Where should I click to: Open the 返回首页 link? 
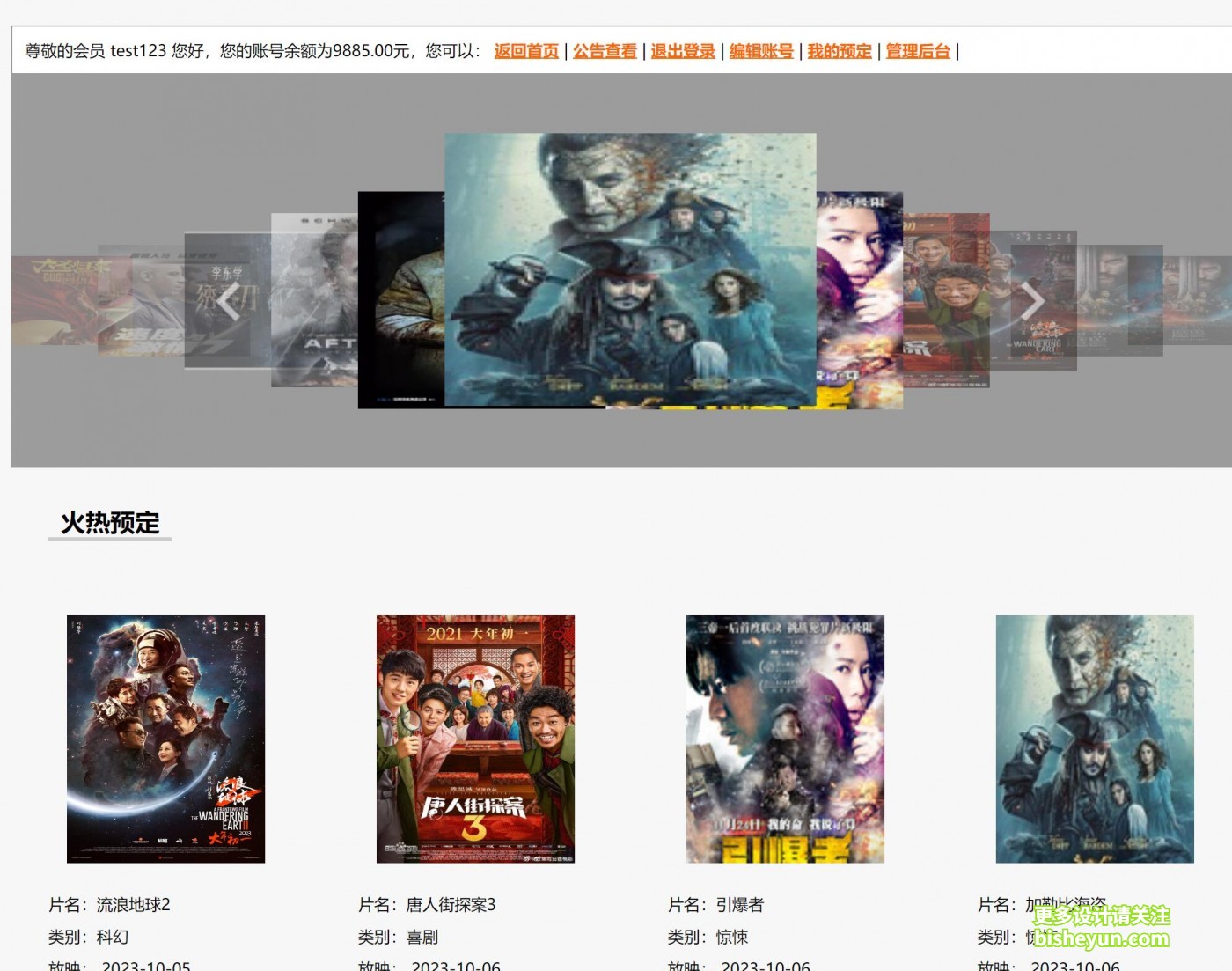(526, 51)
